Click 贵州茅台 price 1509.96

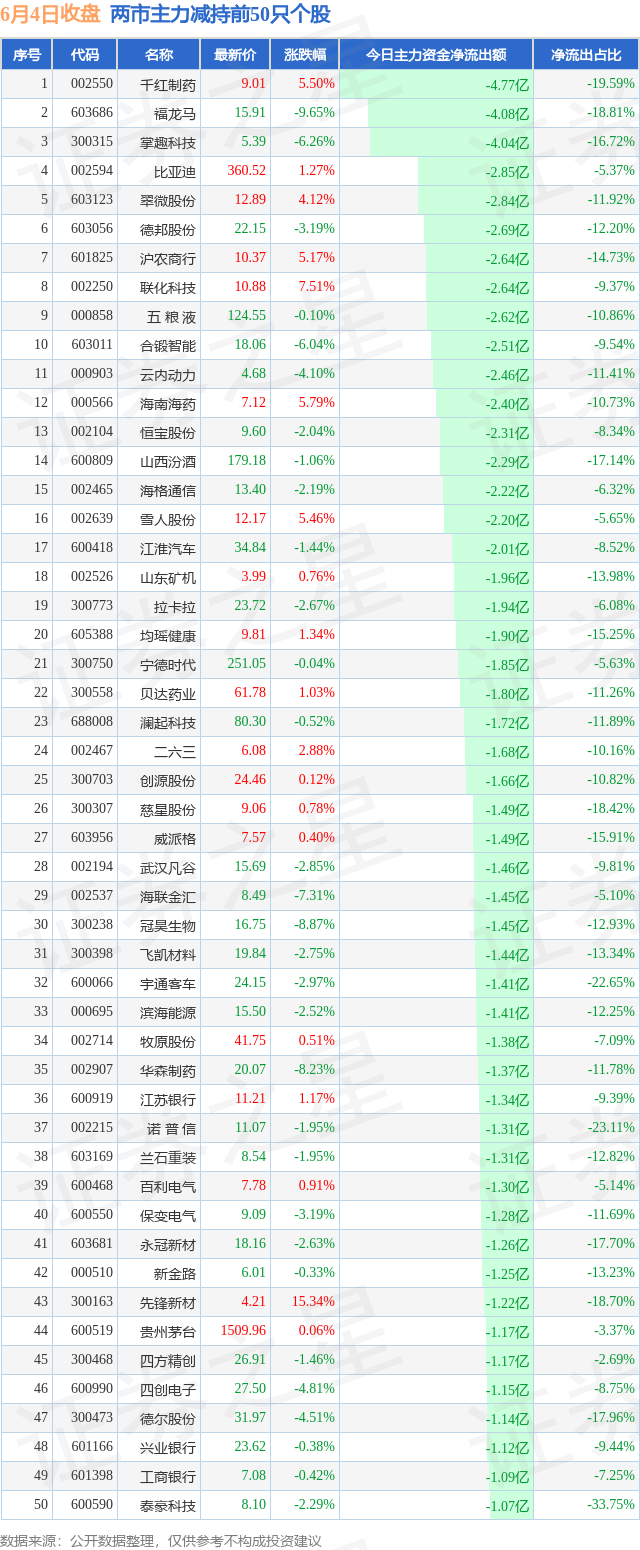point(244,1331)
